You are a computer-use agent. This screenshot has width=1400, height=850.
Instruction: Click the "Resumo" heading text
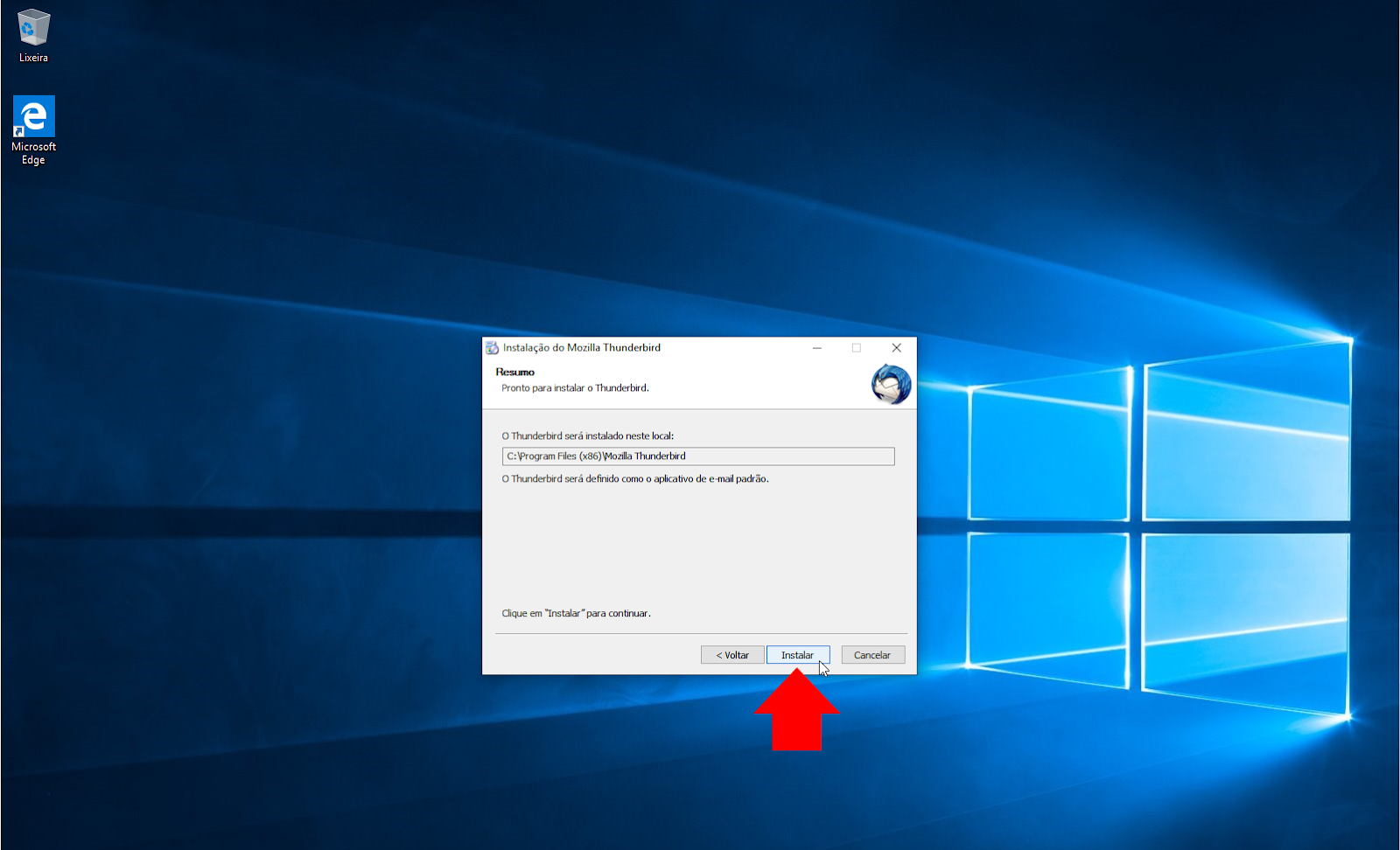[514, 373]
